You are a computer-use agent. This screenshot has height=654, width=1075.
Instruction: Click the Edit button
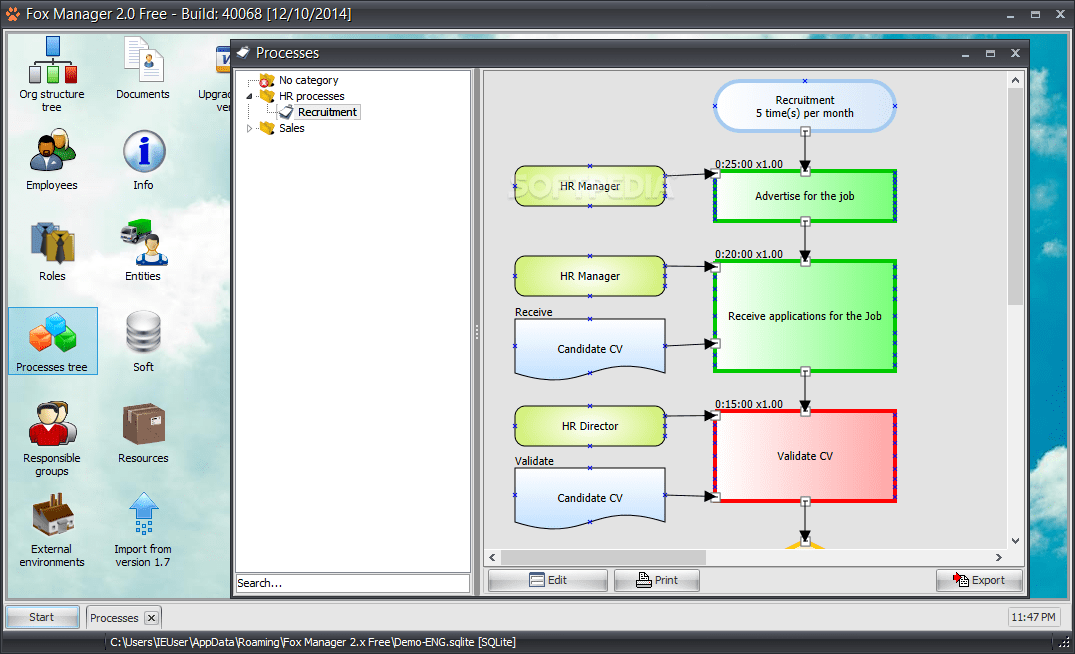(547, 580)
